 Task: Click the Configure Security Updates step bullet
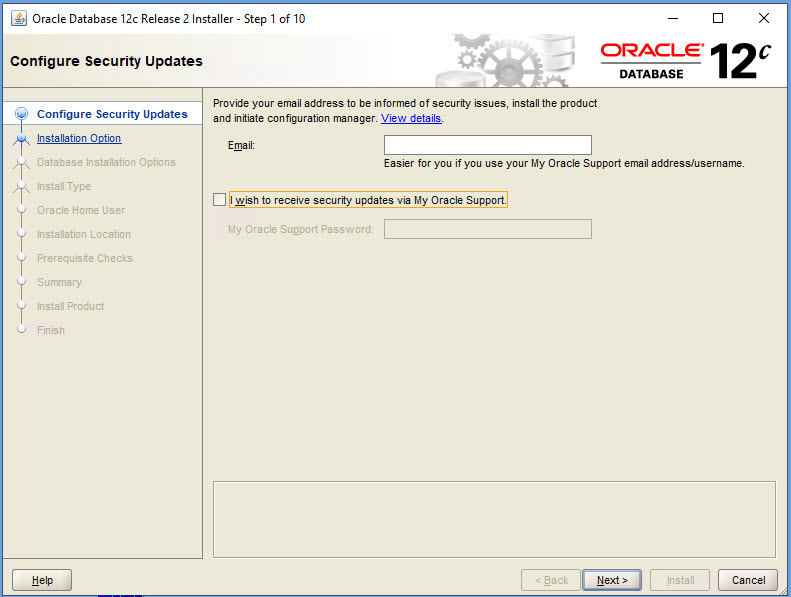pyautogui.click(x=21, y=114)
